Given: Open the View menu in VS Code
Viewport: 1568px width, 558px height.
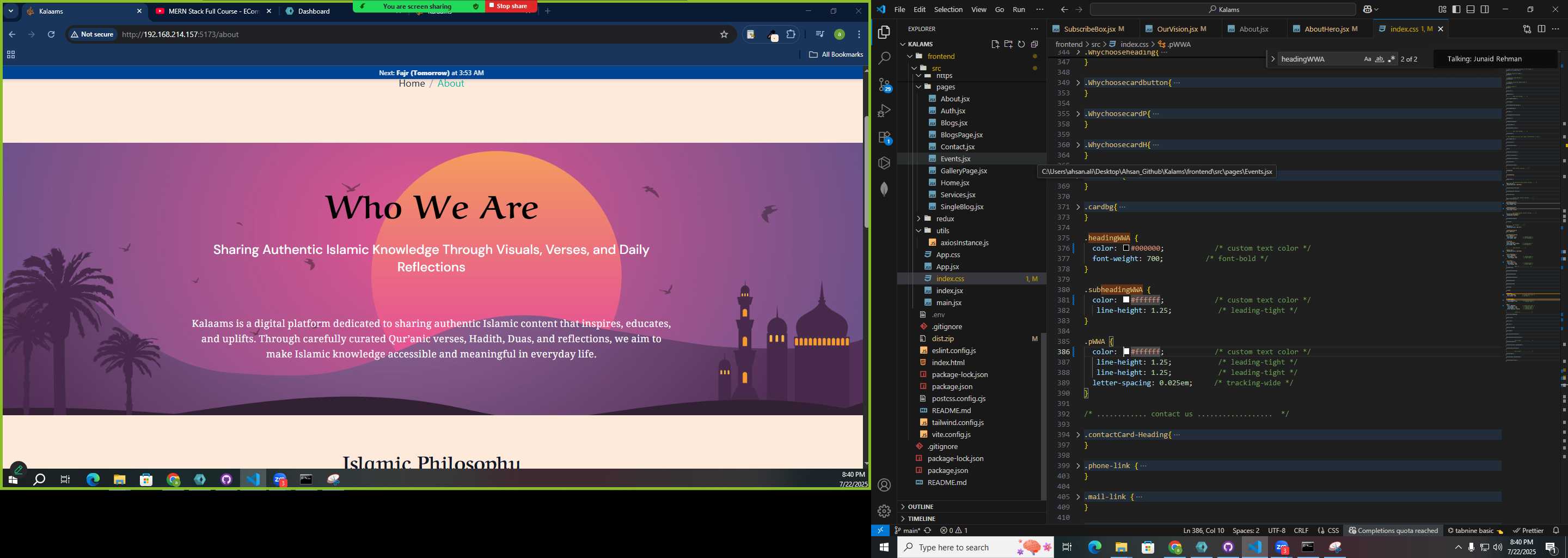Looking at the screenshot, I should [x=979, y=9].
